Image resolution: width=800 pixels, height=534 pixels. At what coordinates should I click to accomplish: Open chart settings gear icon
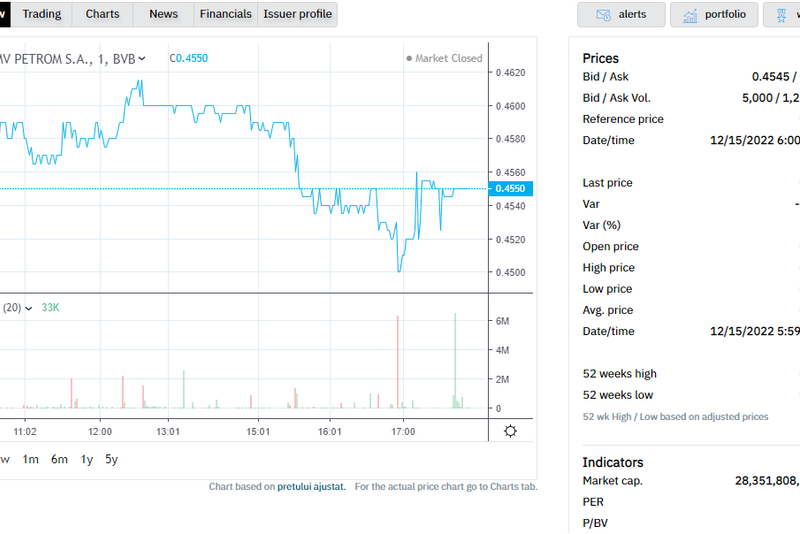coord(511,431)
